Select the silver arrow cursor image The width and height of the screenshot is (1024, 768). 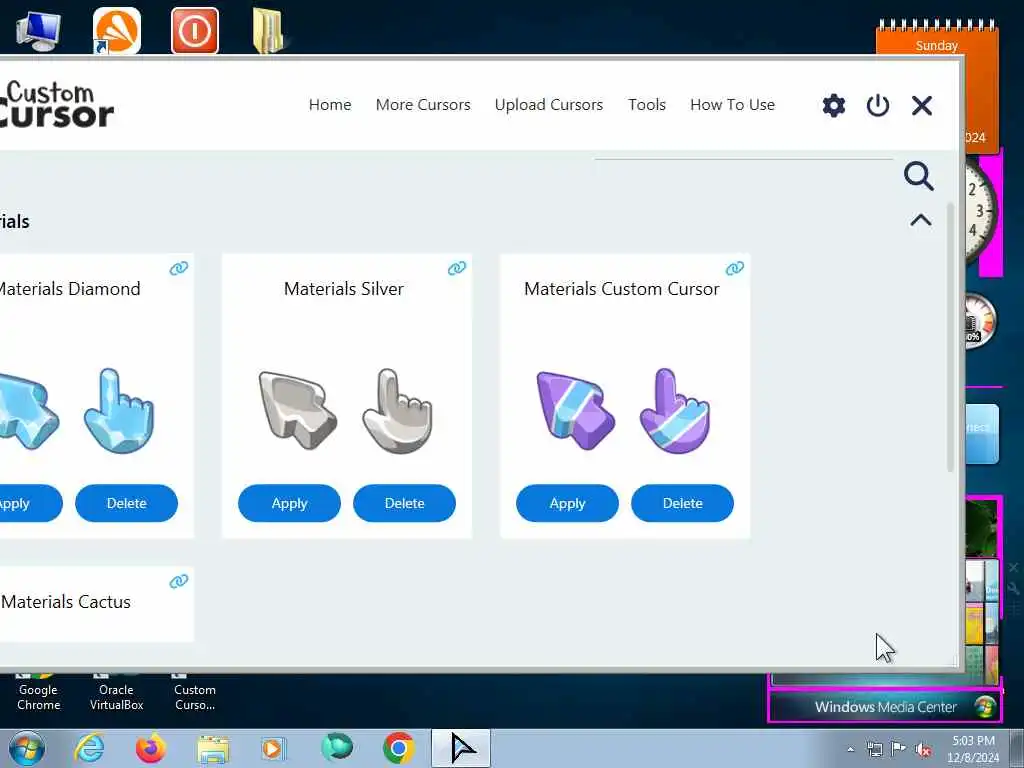297,410
